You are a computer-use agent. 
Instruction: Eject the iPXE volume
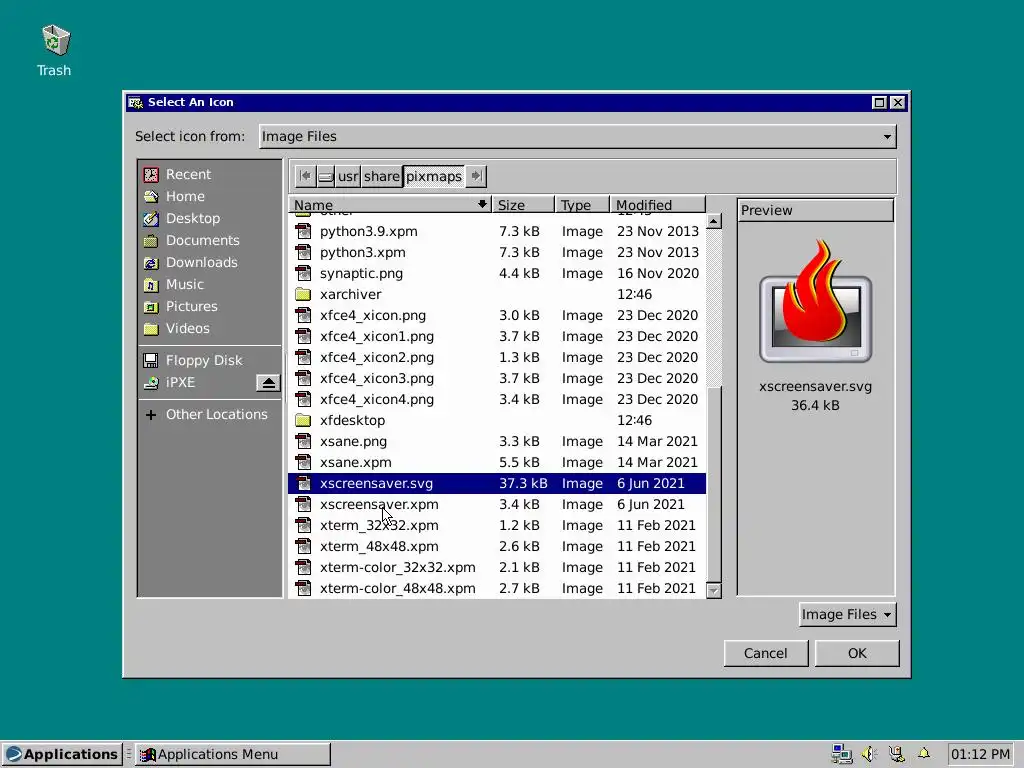coord(268,383)
